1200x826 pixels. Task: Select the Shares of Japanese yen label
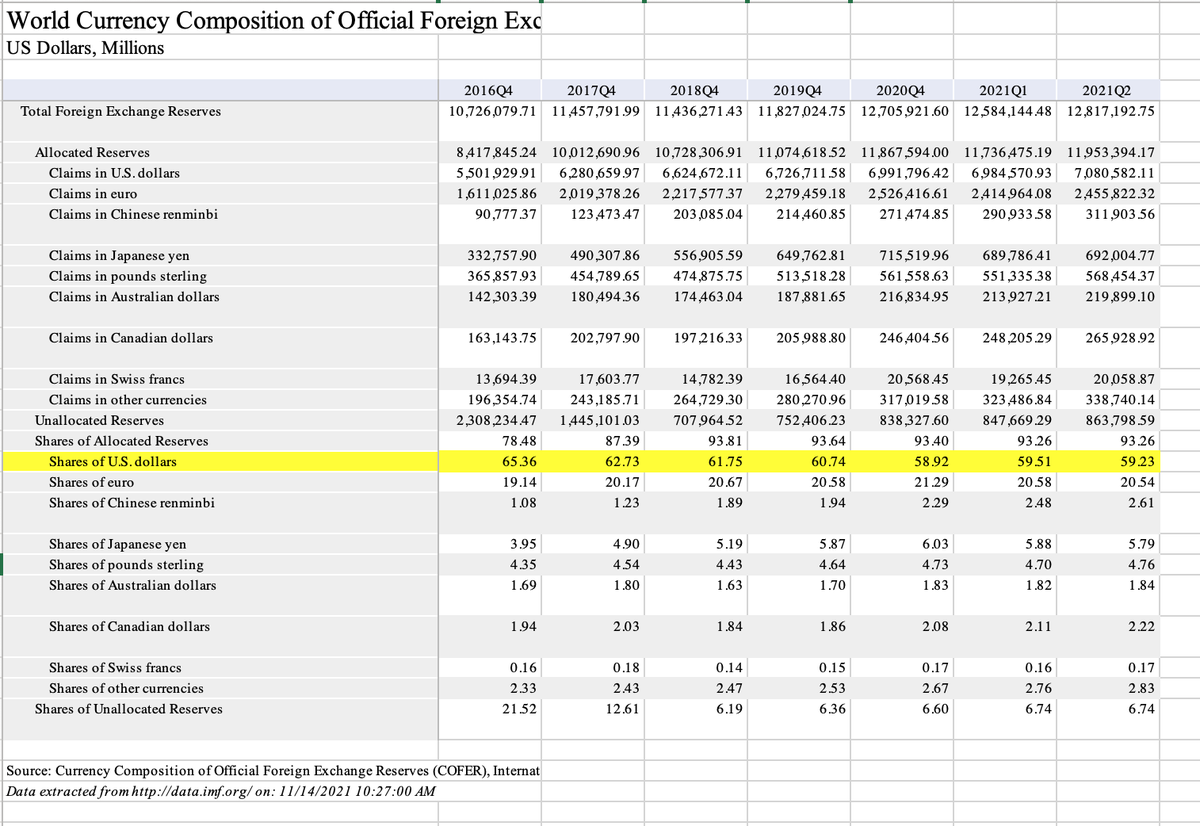[117, 544]
